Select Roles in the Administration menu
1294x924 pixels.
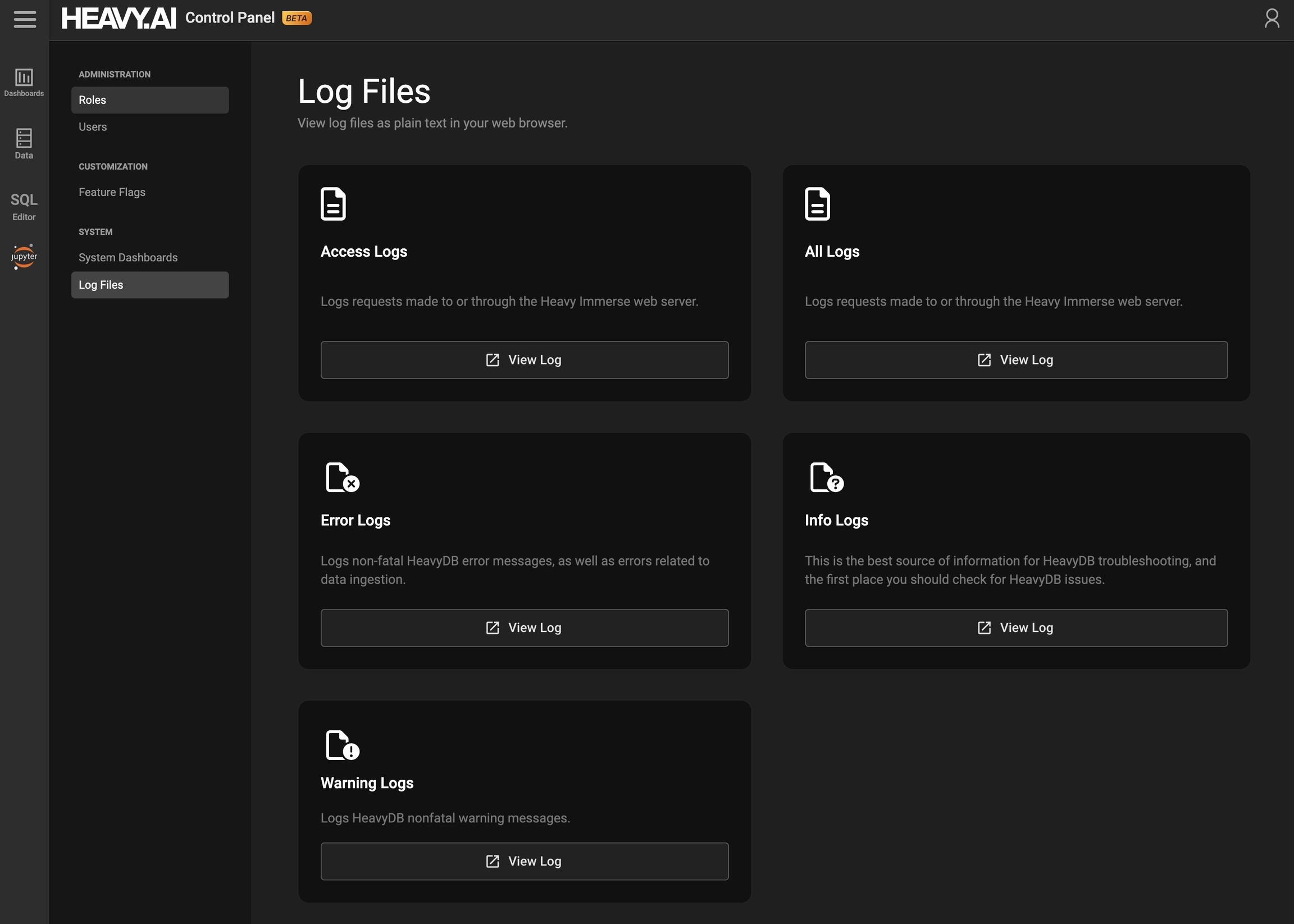pyautogui.click(x=149, y=100)
